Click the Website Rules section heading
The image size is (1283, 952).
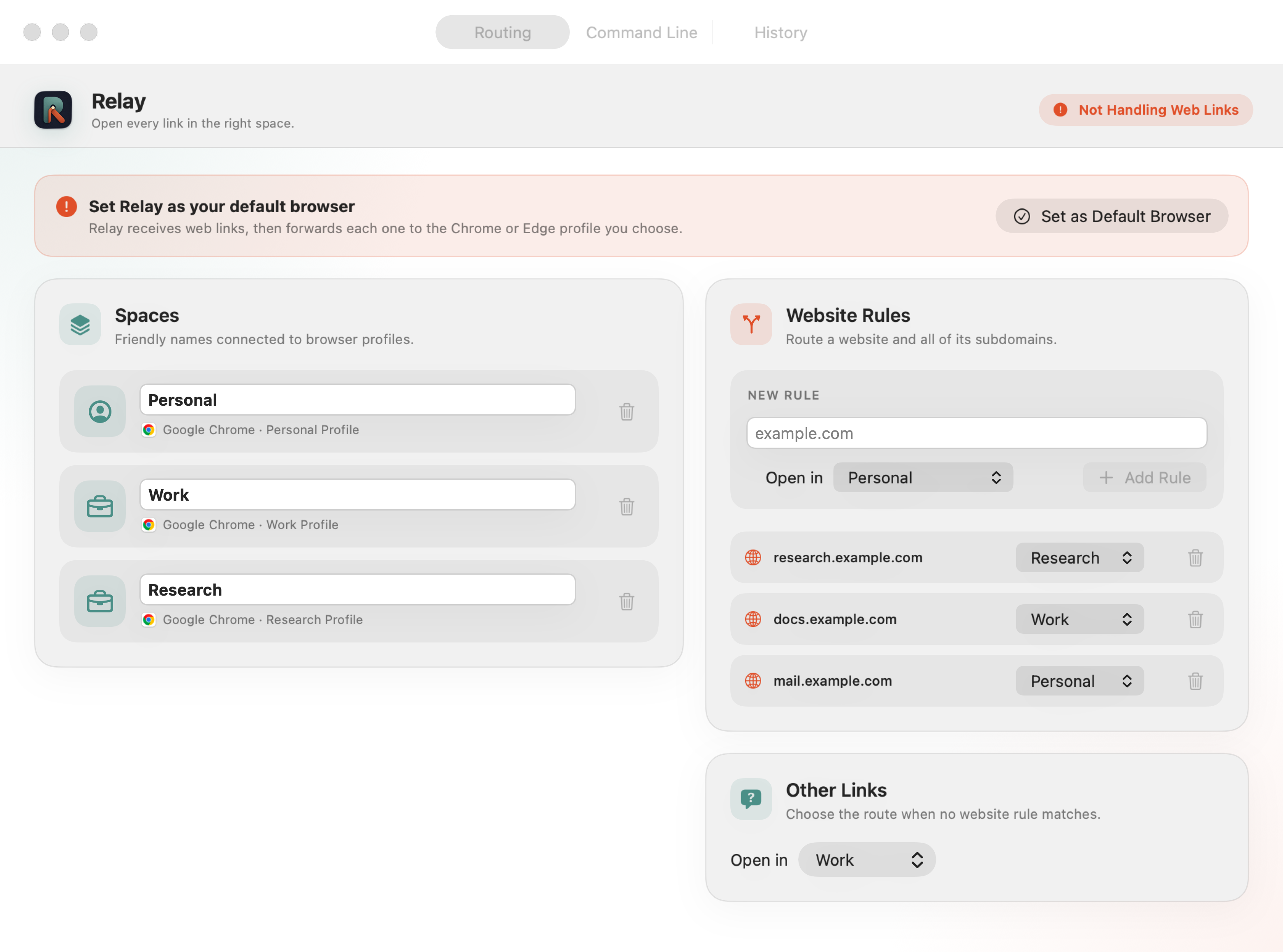pyautogui.click(x=848, y=315)
